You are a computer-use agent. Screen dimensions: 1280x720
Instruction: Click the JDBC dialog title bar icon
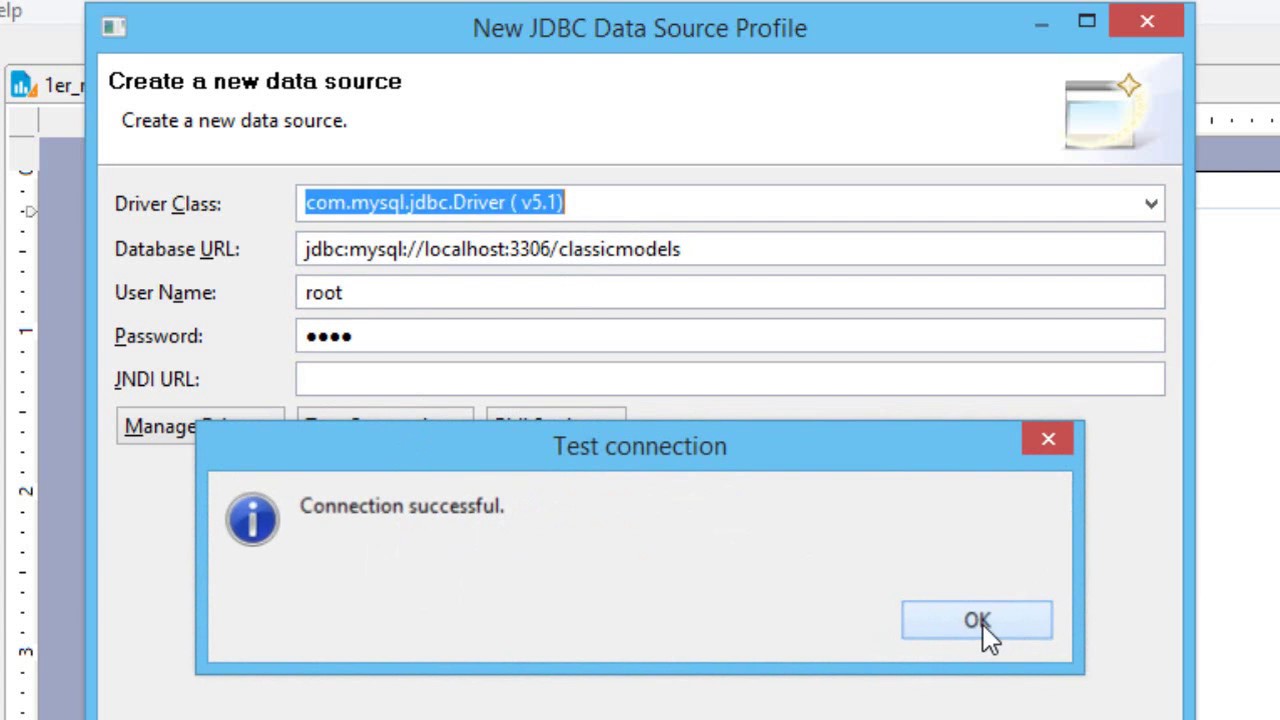click(x=113, y=27)
